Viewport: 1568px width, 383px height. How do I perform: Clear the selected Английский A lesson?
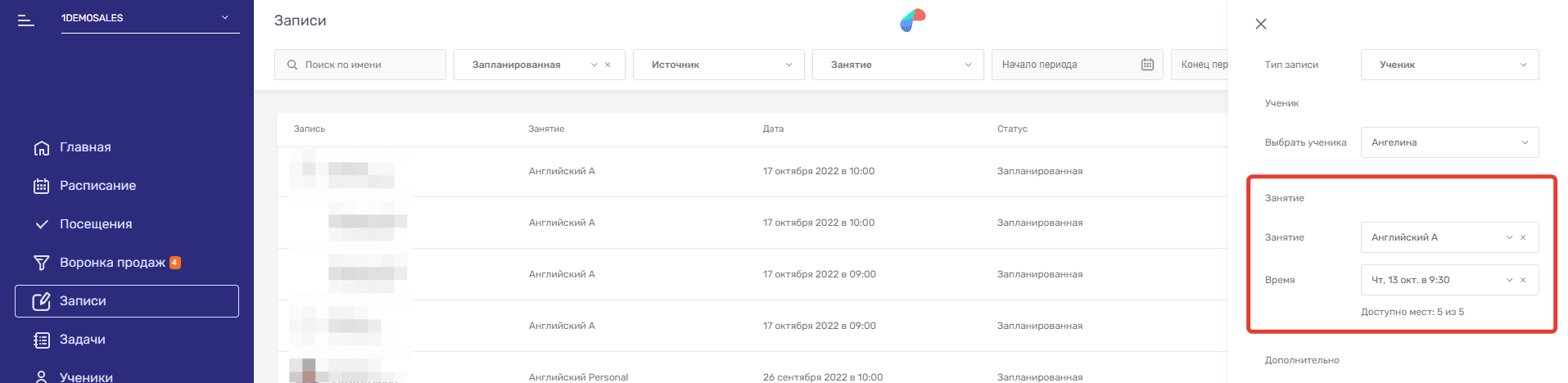click(x=1523, y=238)
